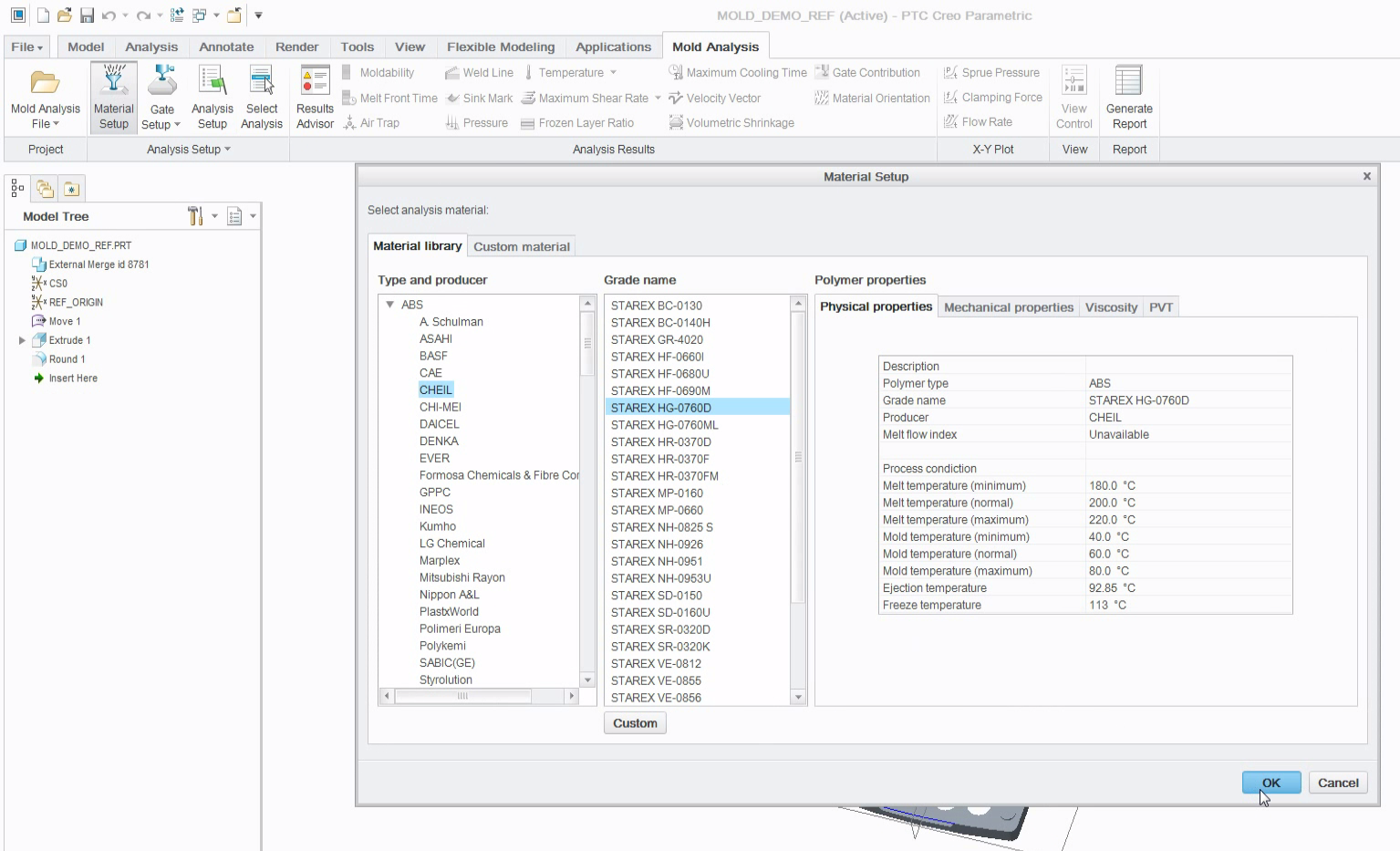
Task: Switch to Custom material tab
Action: 522,246
